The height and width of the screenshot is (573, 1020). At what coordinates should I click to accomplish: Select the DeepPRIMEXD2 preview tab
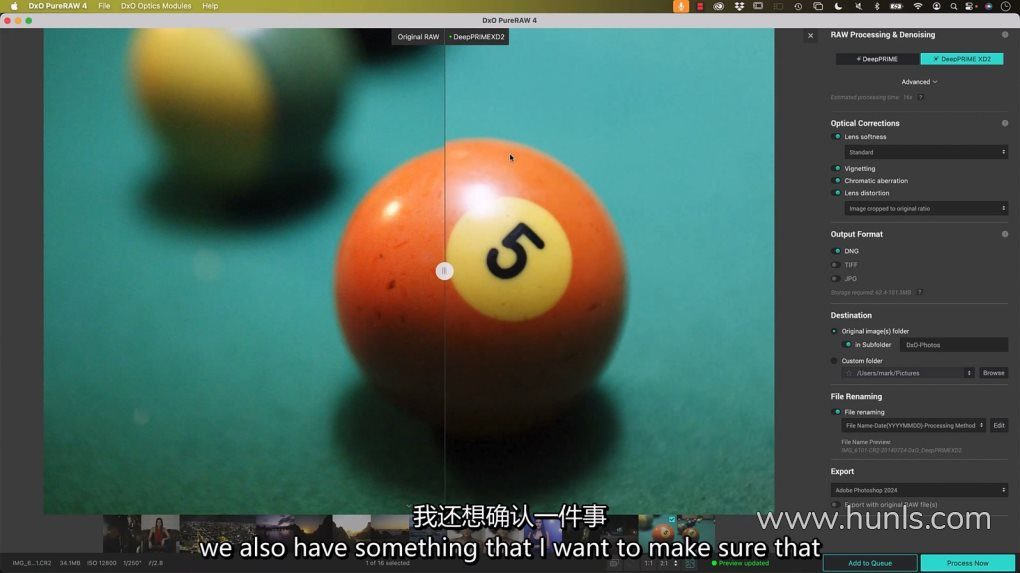[x=477, y=37]
